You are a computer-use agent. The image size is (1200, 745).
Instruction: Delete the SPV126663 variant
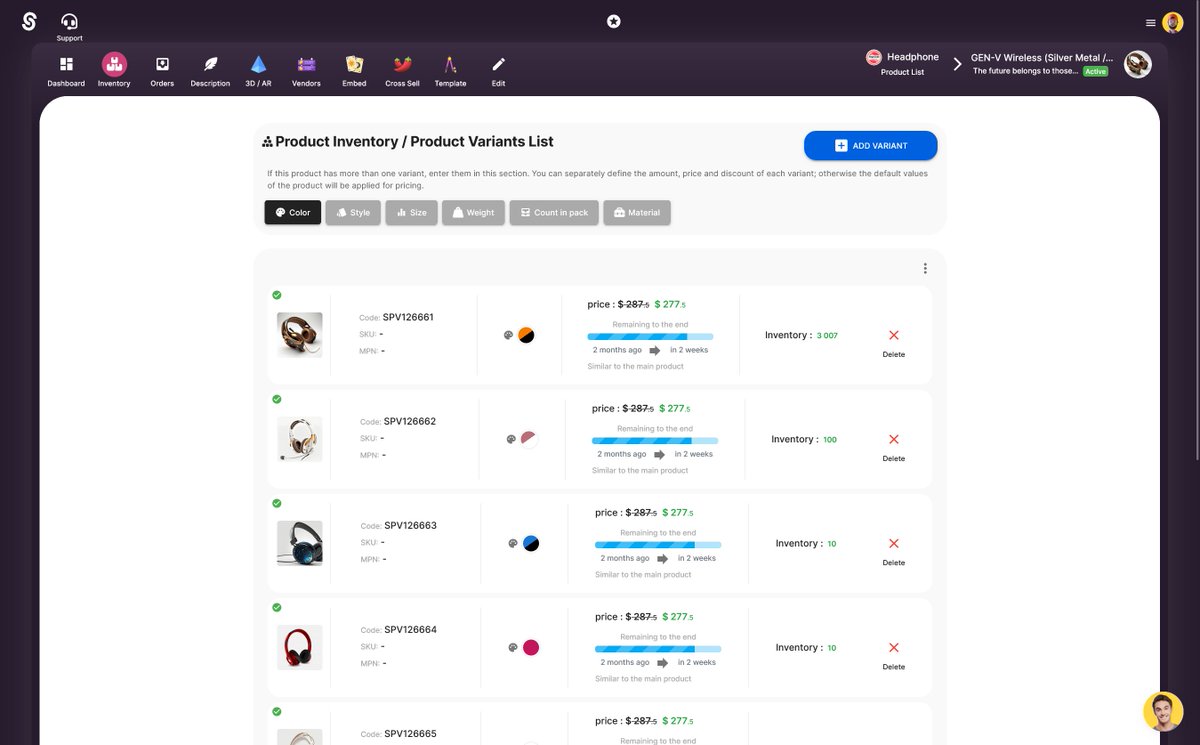894,550
